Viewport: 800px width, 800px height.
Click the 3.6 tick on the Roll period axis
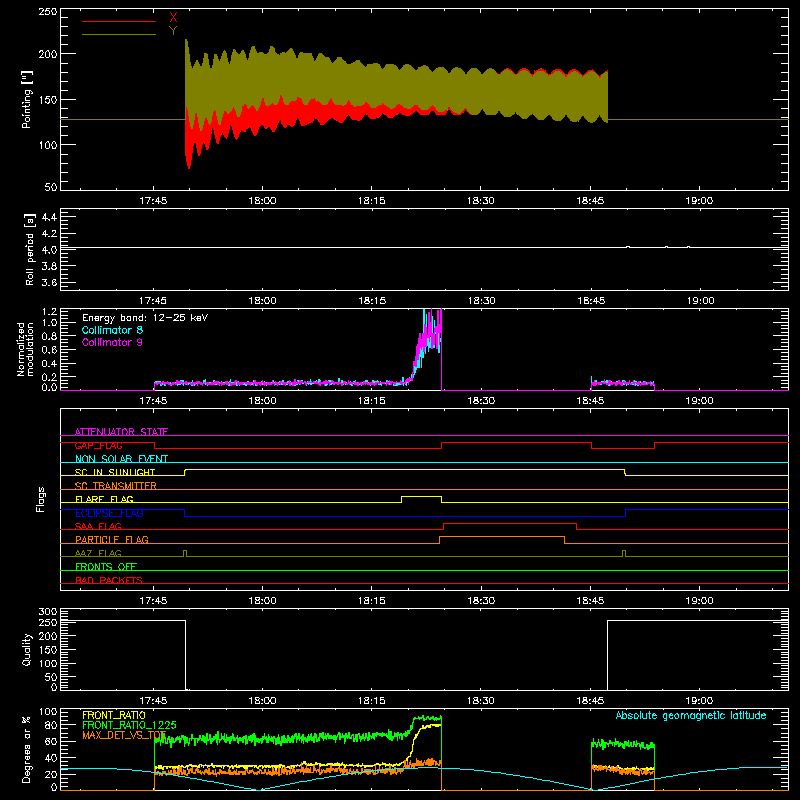[49, 283]
